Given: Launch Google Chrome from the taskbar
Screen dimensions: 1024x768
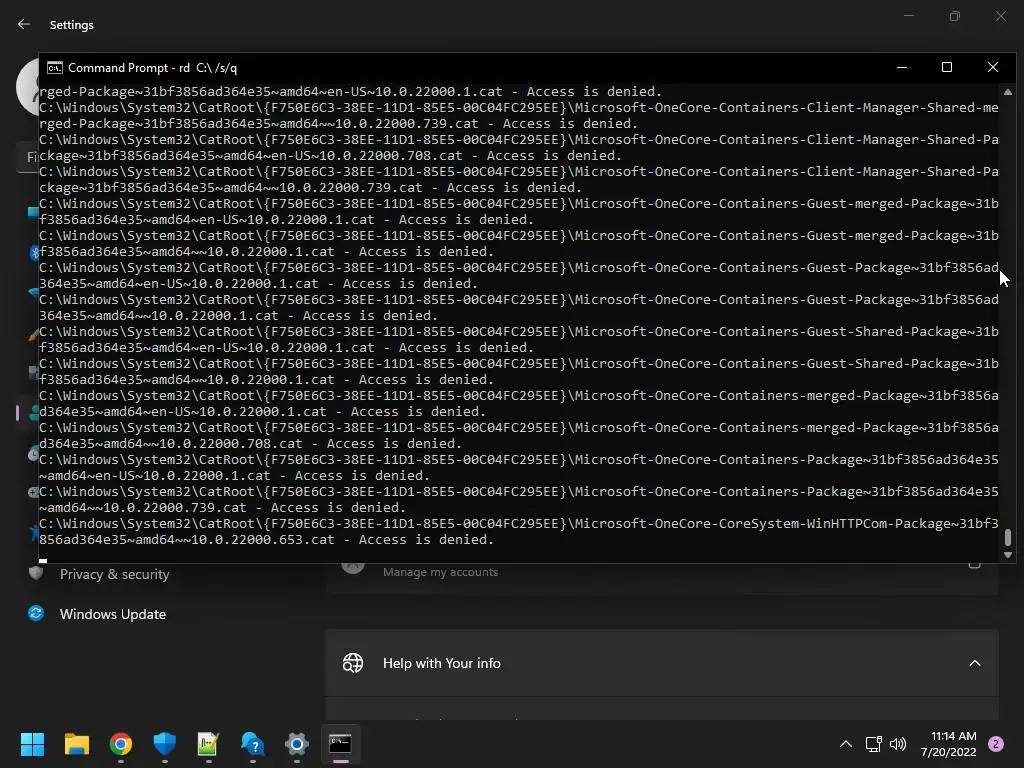Looking at the screenshot, I should (121, 744).
